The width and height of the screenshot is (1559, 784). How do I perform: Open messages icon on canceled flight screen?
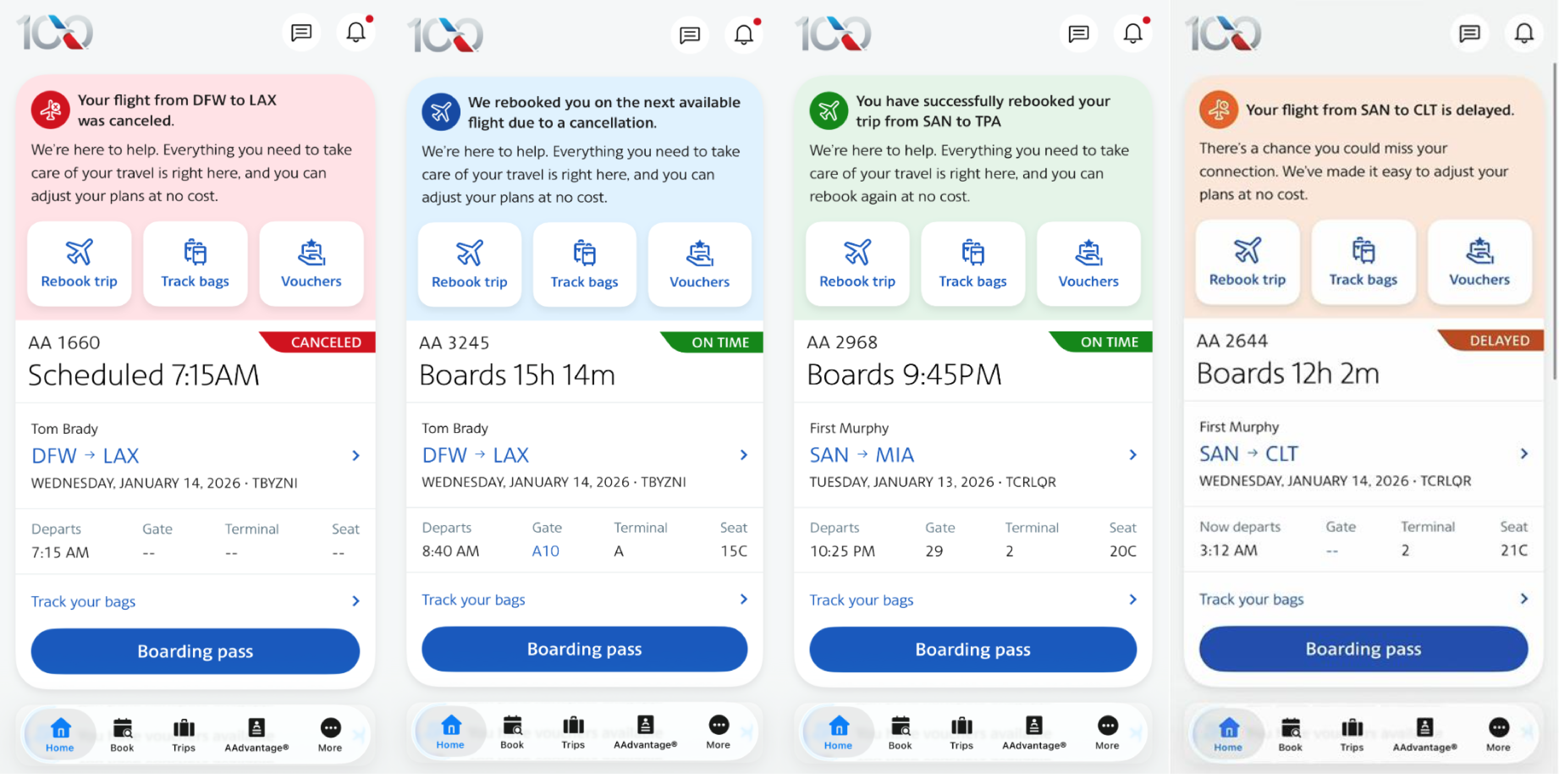(301, 33)
